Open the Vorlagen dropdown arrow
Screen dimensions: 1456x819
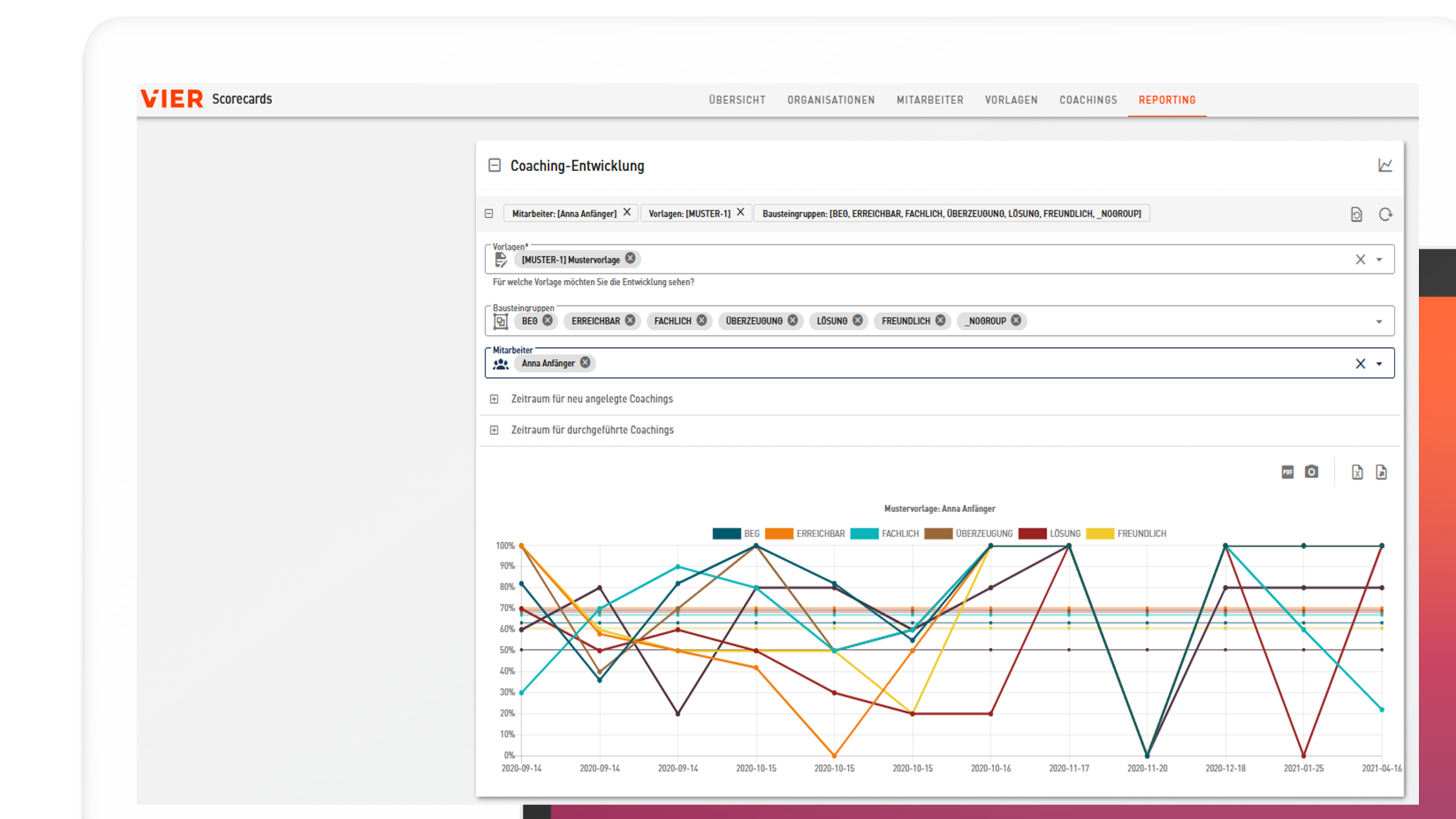(x=1379, y=260)
